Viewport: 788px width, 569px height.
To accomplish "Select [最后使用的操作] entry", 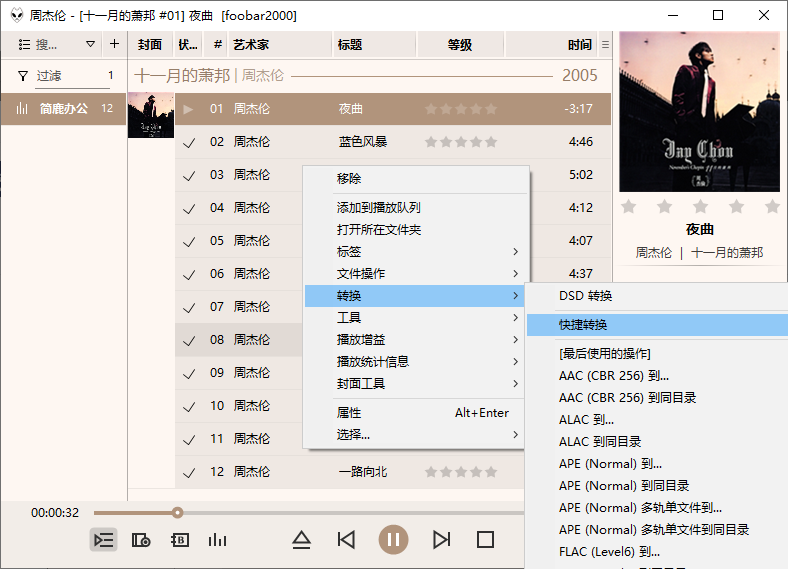I will click(x=657, y=353).
